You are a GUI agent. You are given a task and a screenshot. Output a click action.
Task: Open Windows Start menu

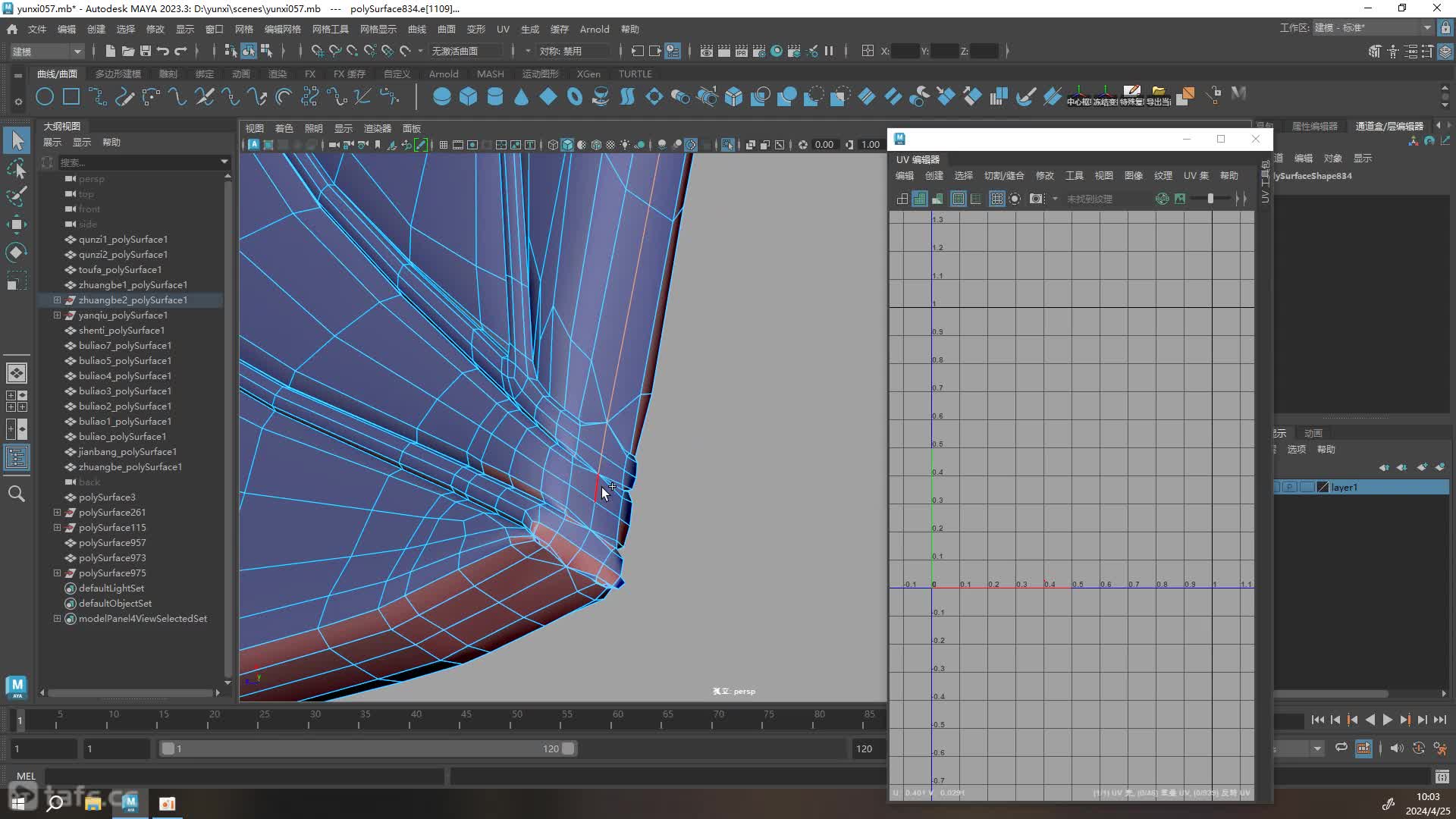pos(18,803)
